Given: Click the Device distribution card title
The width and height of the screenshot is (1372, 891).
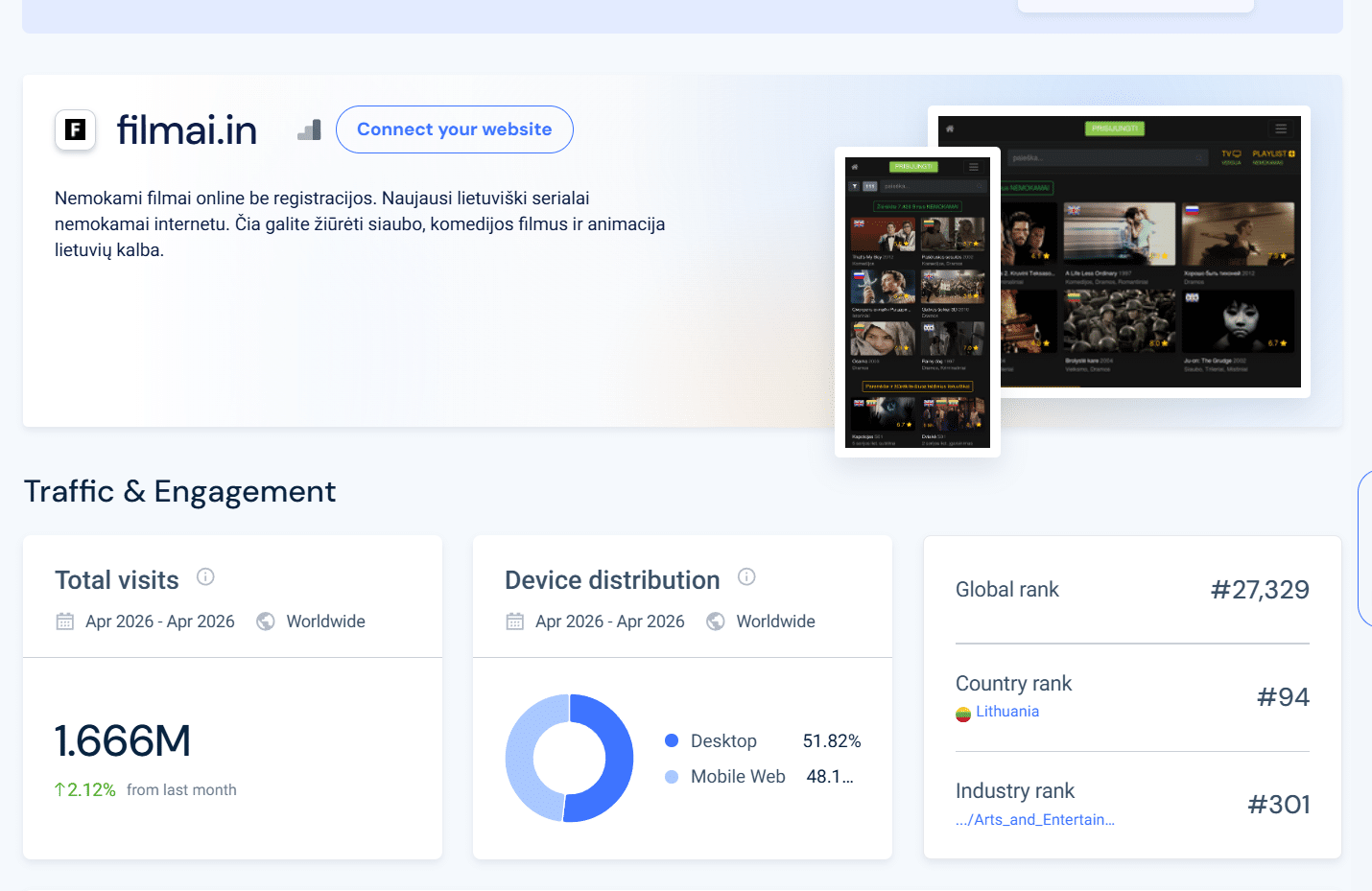Looking at the screenshot, I should 612,580.
